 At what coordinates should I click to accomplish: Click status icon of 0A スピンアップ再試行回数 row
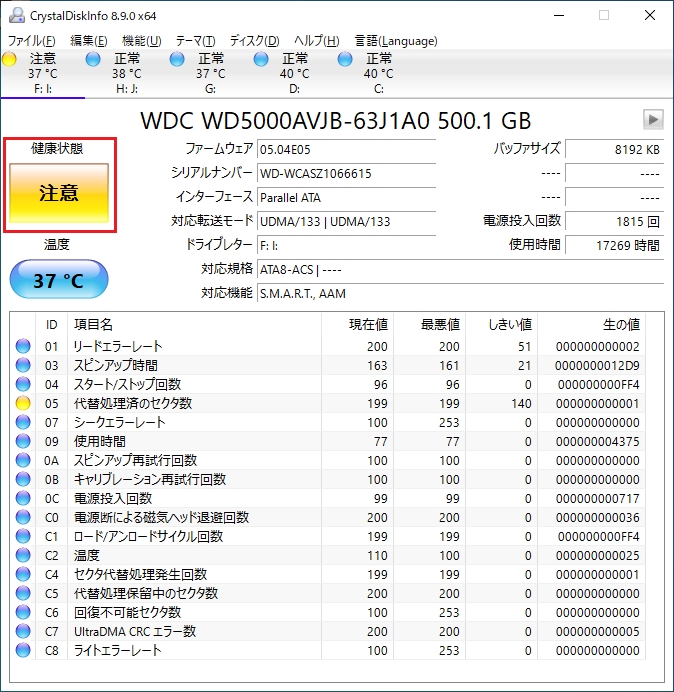[23, 460]
